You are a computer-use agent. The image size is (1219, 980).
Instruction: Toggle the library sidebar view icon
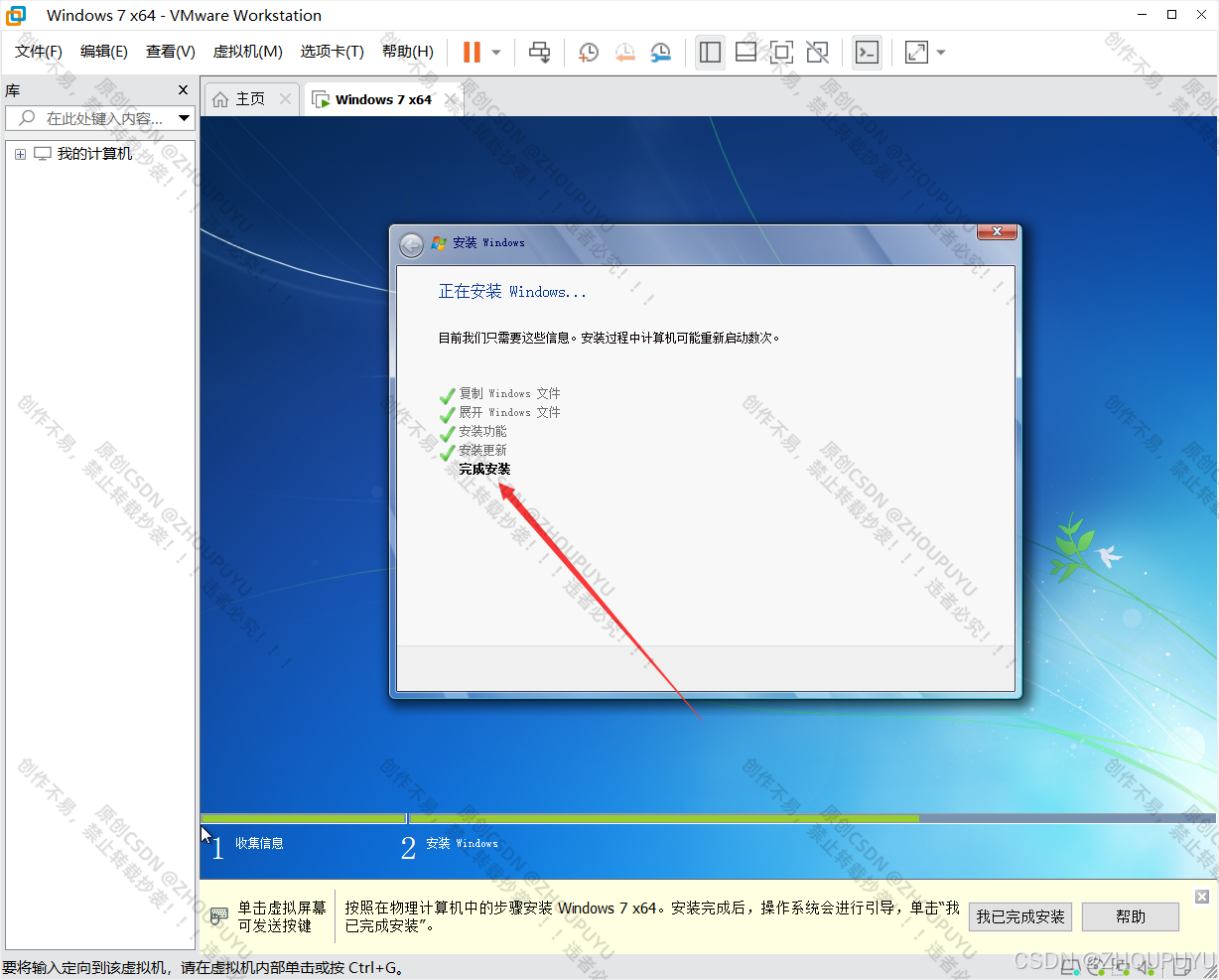(x=710, y=52)
